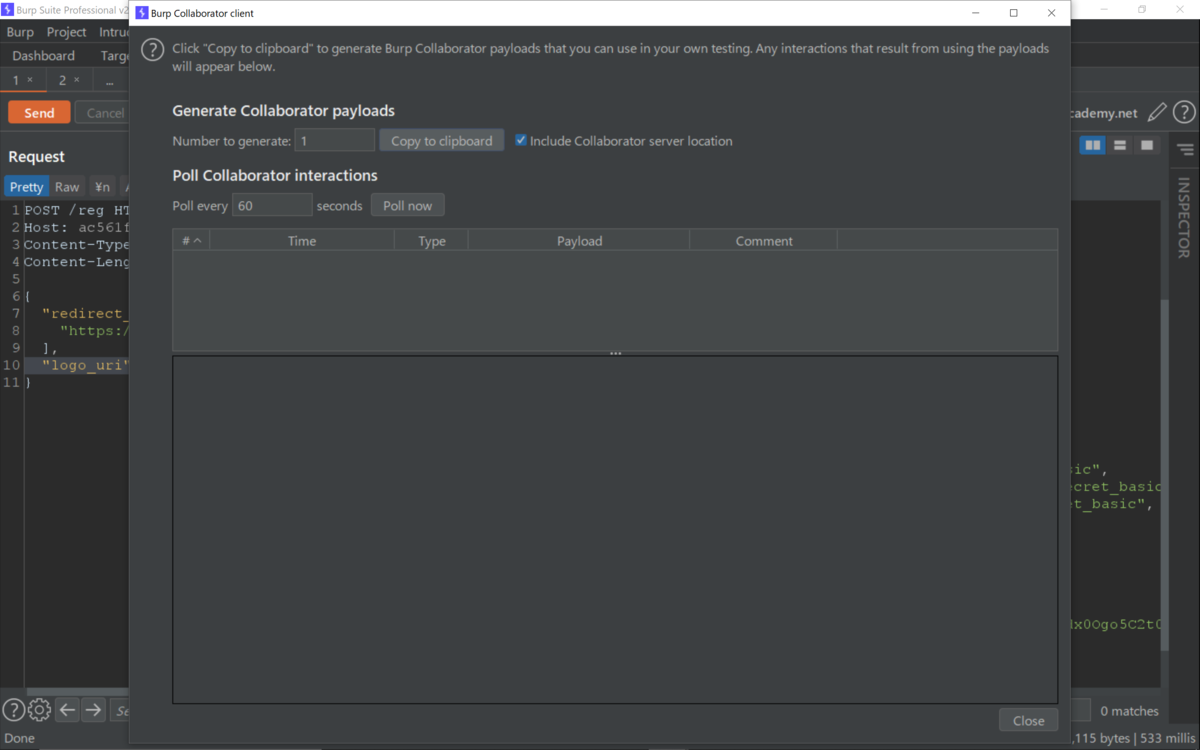Screen dimensions: 1200x750
Task: Toggle Include Collaborator server location checkbox
Action: coord(521,140)
